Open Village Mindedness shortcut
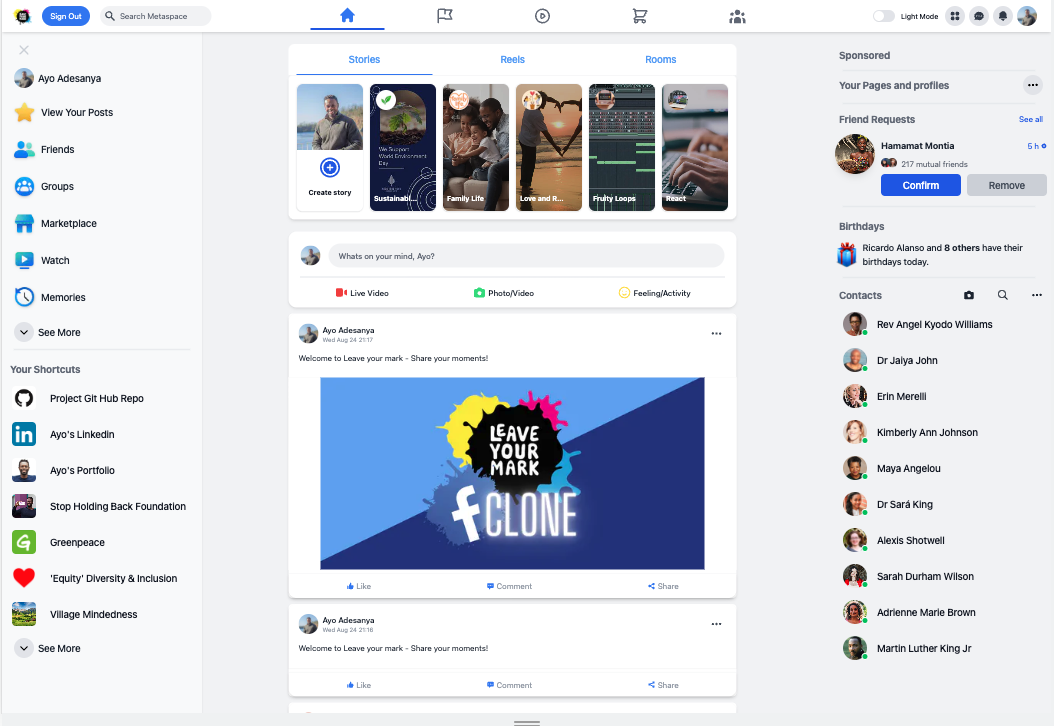Image resolution: width=1054 pixels, height=726 pixels. point(75,614)
